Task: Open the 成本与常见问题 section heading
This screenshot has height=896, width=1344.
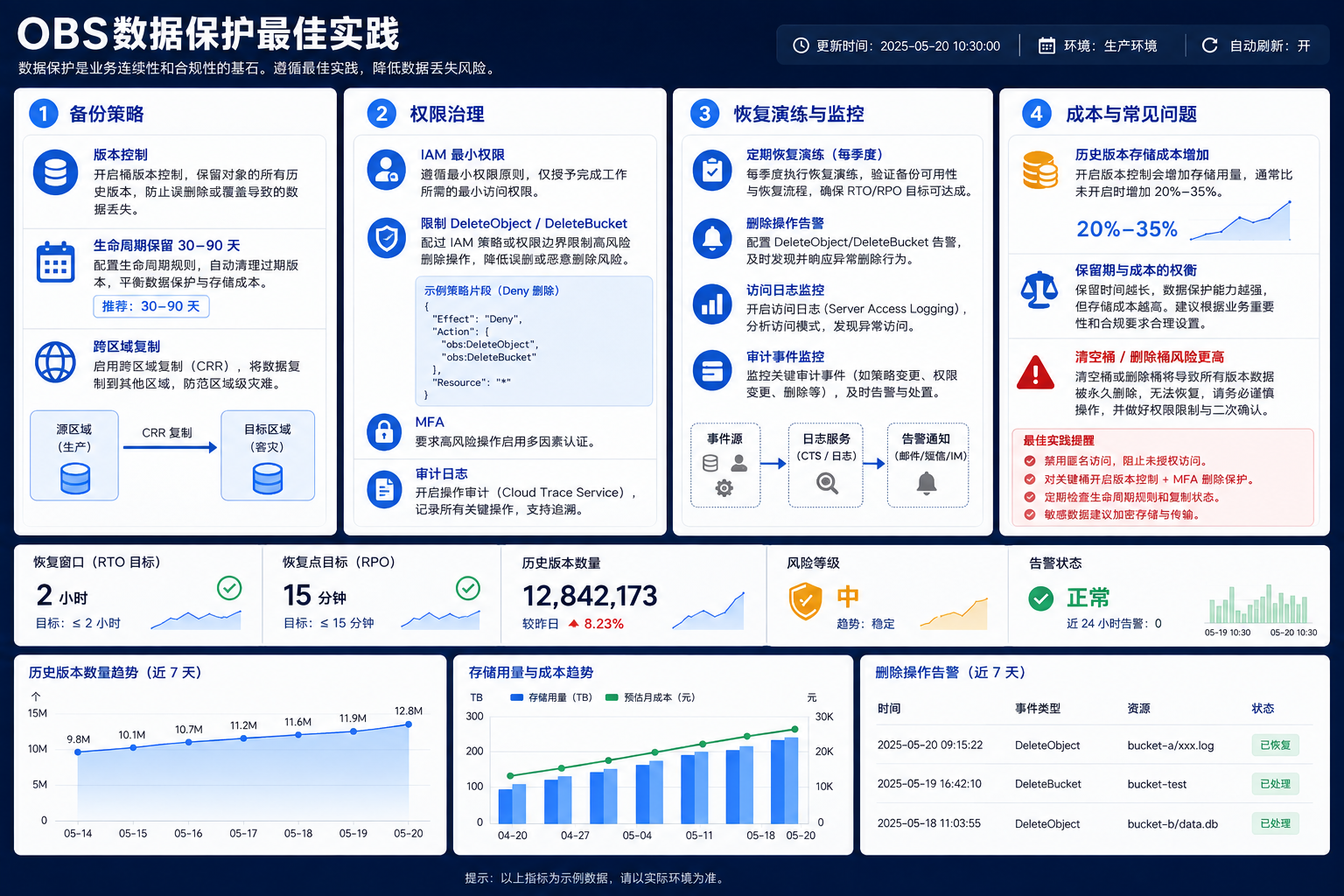Action: [x=1130, y=114]
